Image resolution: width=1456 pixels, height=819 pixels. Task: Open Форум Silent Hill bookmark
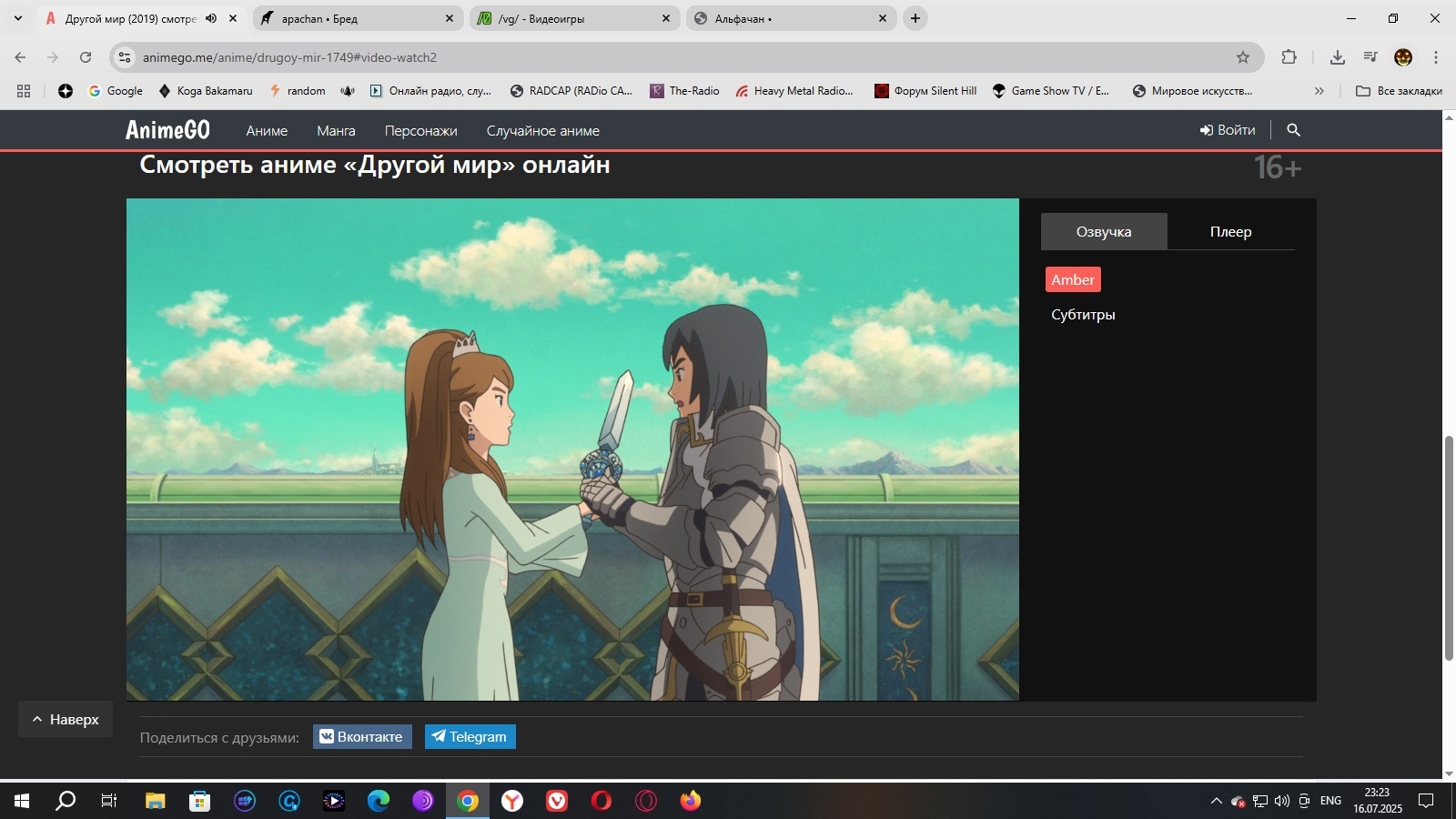(x=925, y=91)
